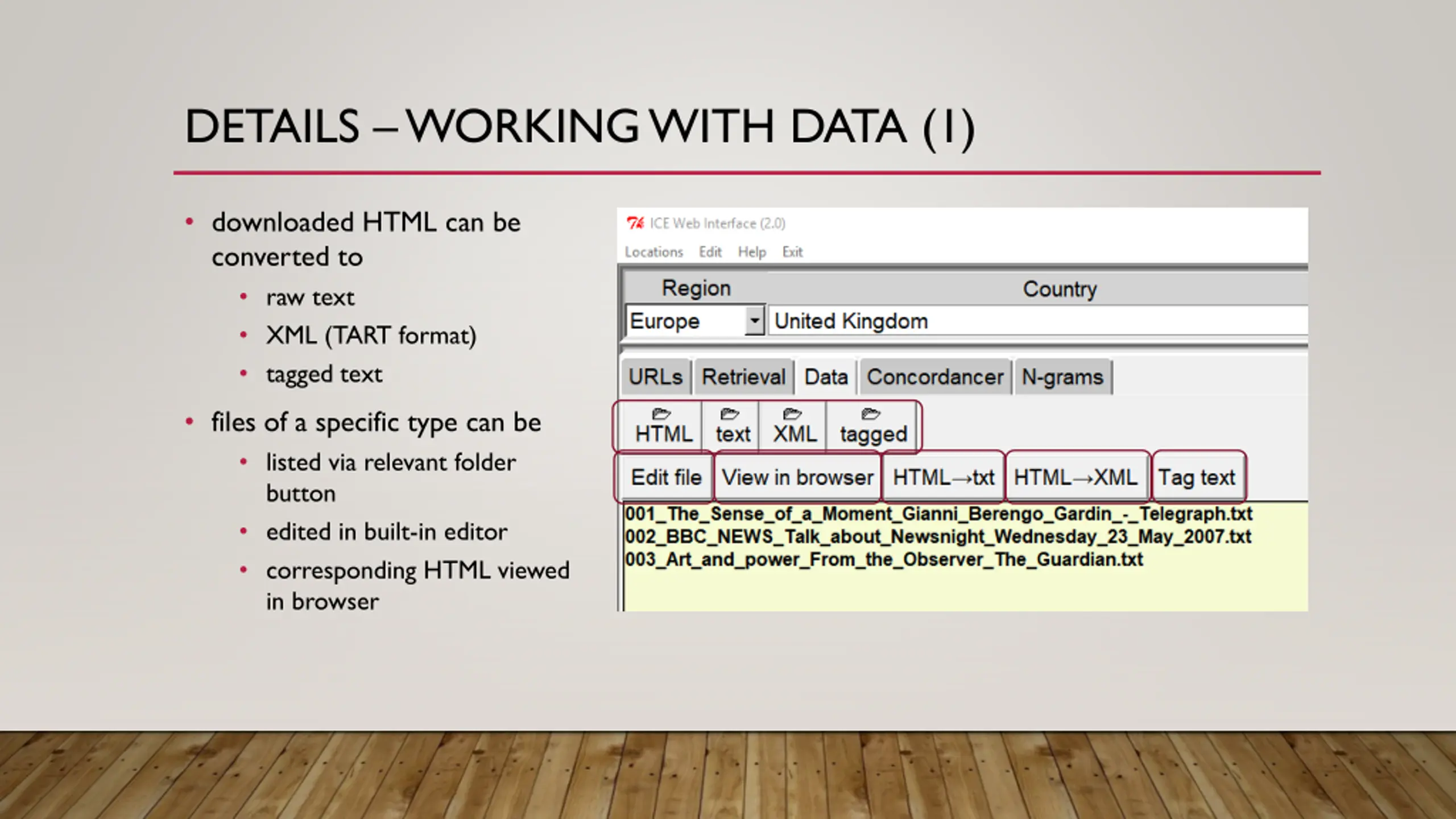Click the ICE Web Interface Tk feather icon
This screenshot has height=819, width=1456.
pos(635,223)
